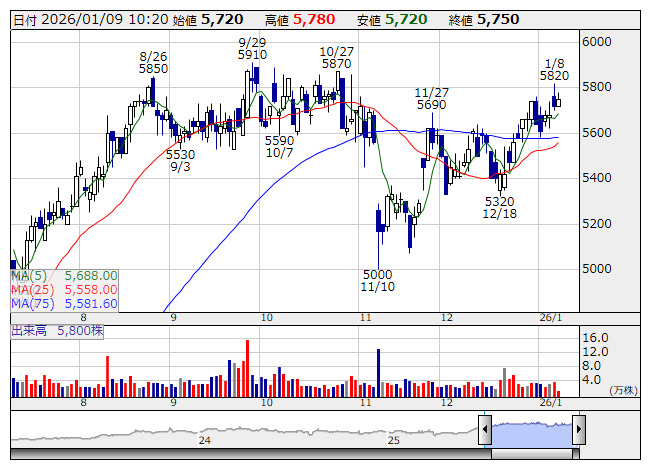This screenshot has height=470, width=653.
Task: Click the 安値 5,720 low price
Action: [392, 20]
